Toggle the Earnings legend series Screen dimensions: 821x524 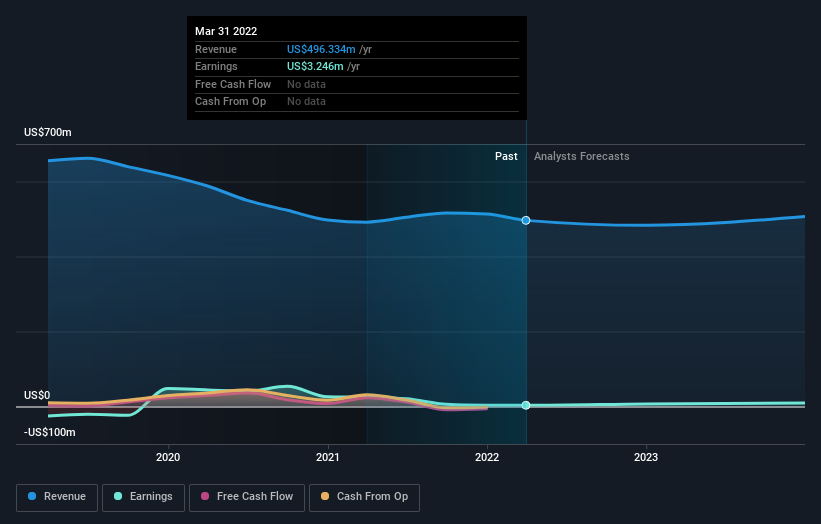[143, 497]
